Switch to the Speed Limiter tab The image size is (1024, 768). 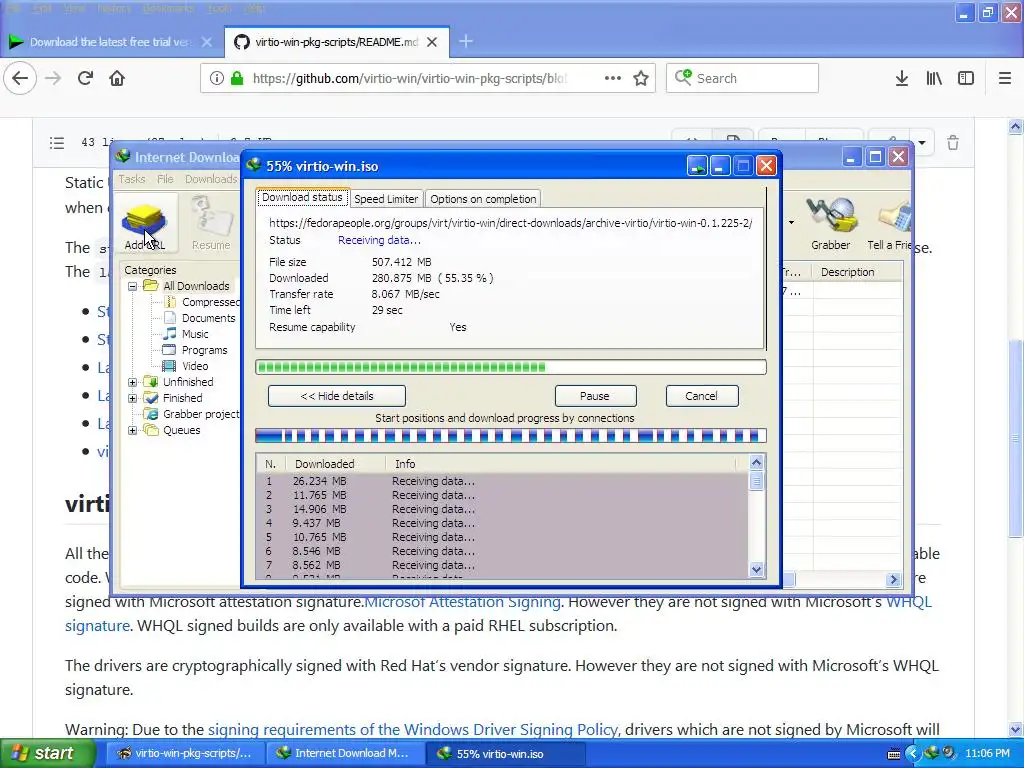coord(386,199)
